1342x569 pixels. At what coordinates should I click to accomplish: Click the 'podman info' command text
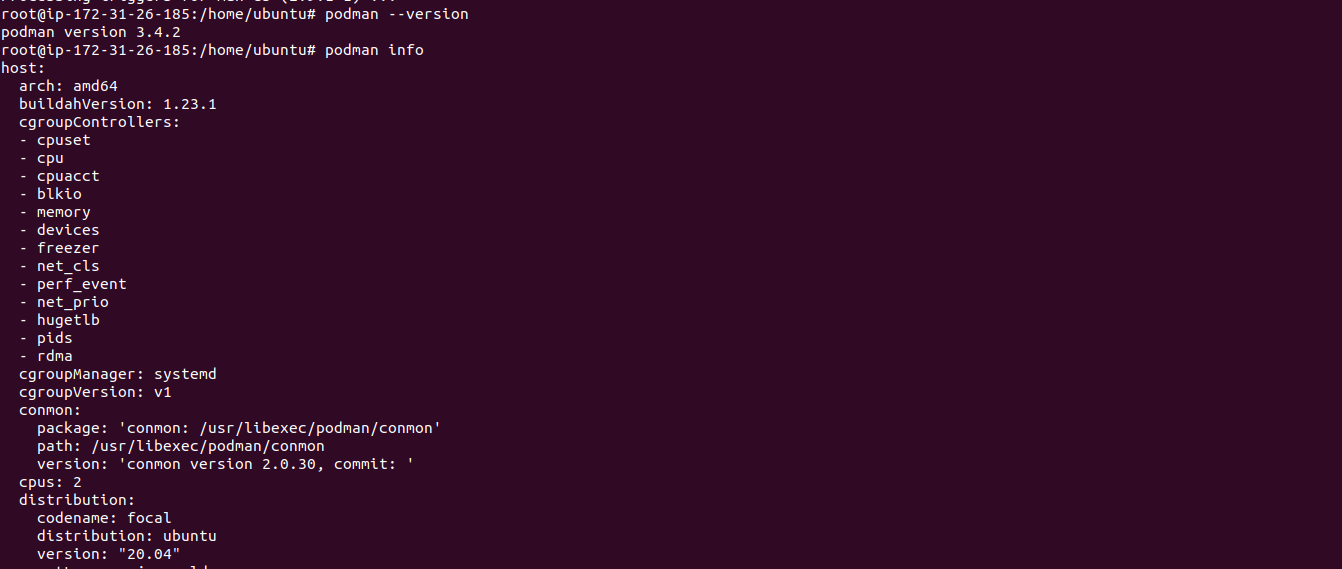[x=374, y=50]
